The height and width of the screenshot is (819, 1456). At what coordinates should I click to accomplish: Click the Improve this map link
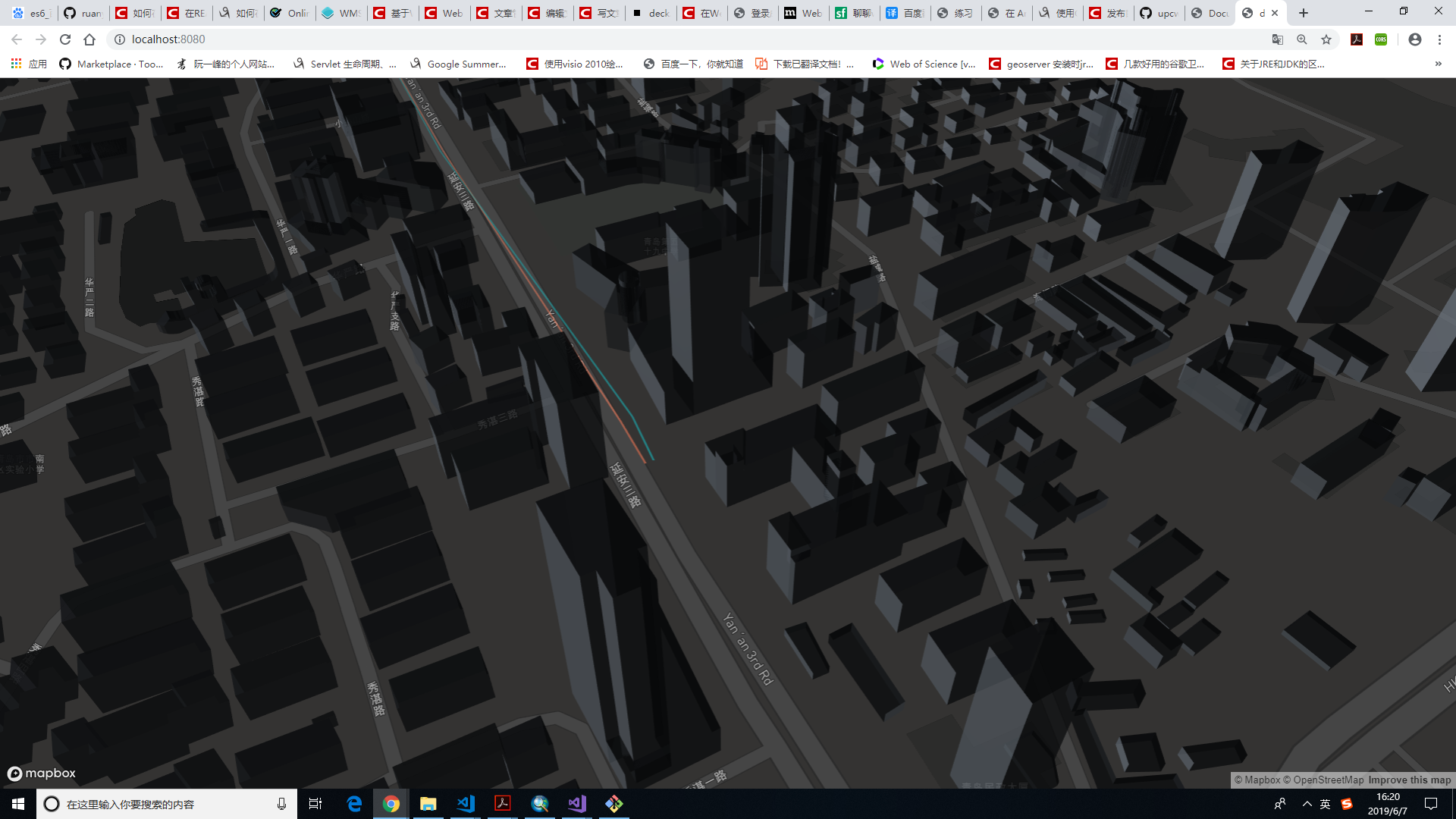[x=1409, y=780]
